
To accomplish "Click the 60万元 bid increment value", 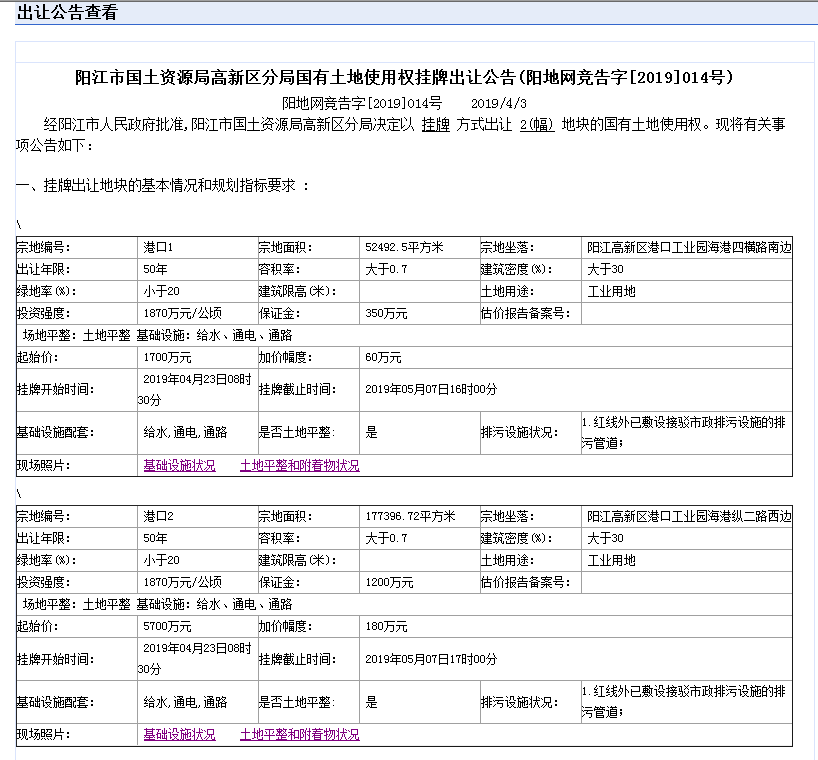I will [383, 358].
